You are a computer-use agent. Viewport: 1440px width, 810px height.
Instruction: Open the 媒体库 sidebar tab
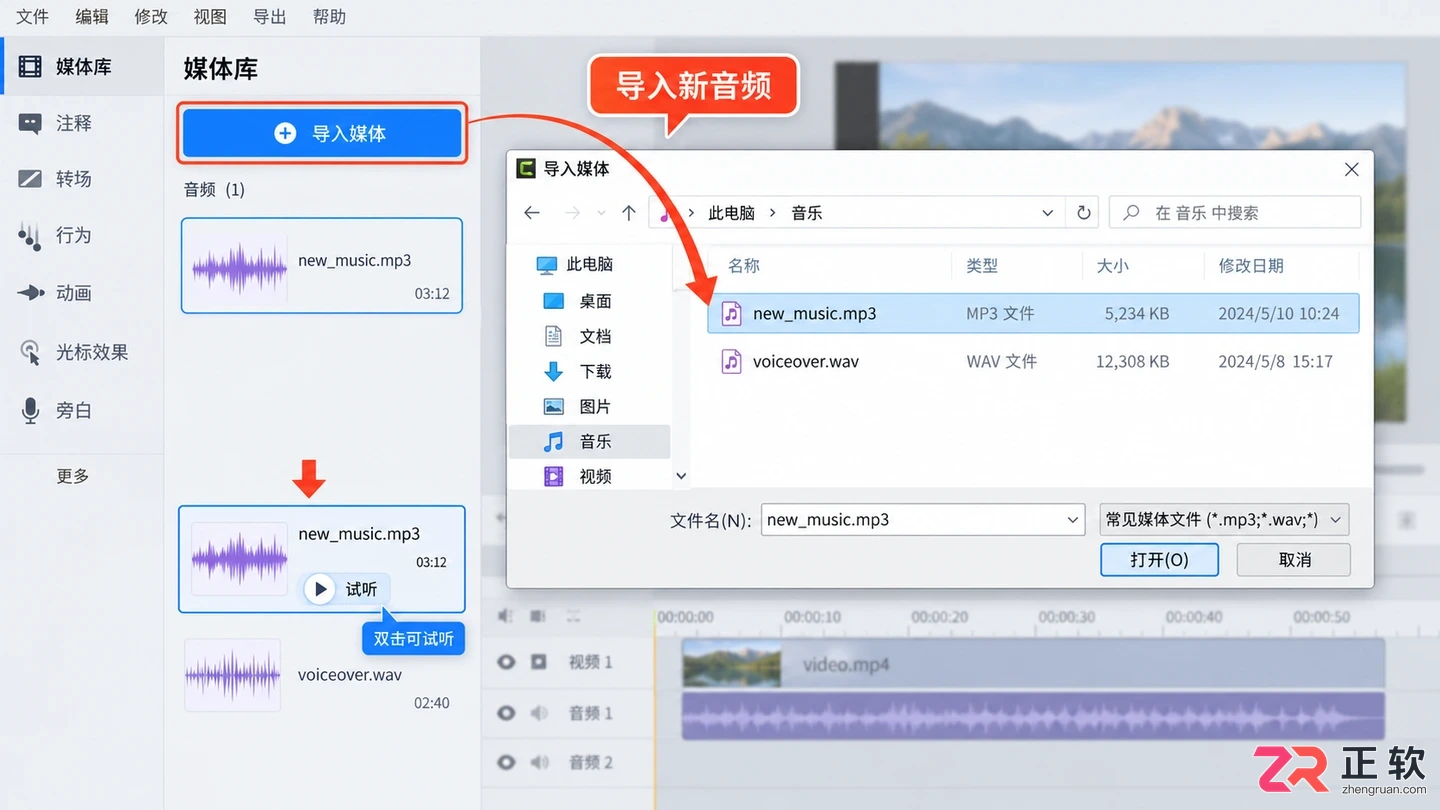point(82,67)
